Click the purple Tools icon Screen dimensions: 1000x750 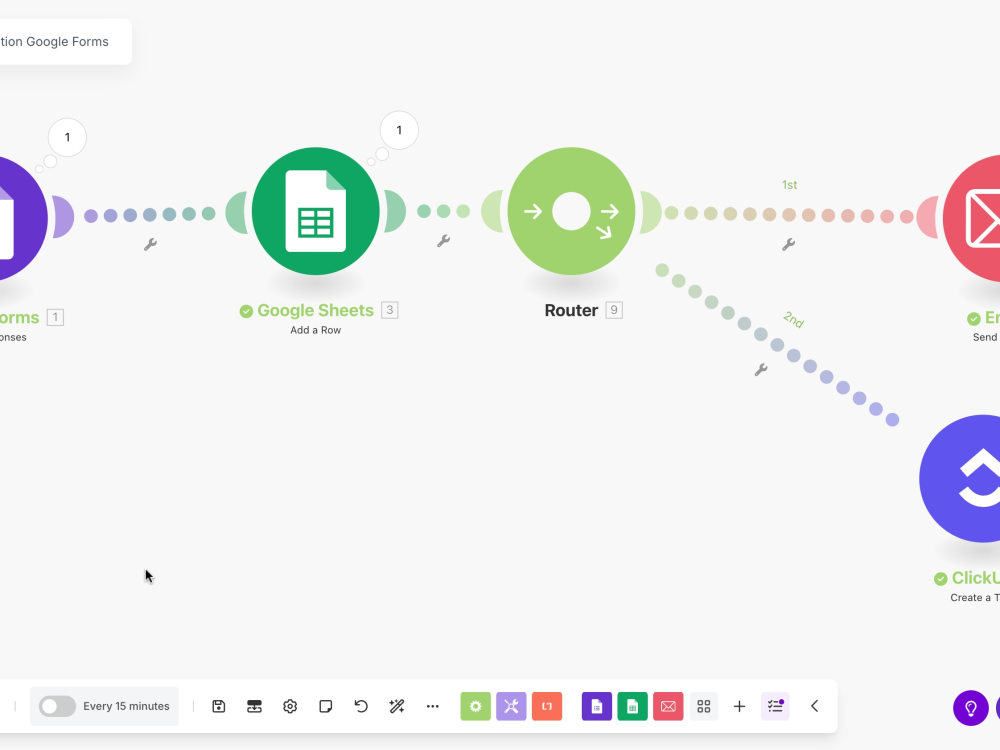pyautogui.click(x=511, y=706)
